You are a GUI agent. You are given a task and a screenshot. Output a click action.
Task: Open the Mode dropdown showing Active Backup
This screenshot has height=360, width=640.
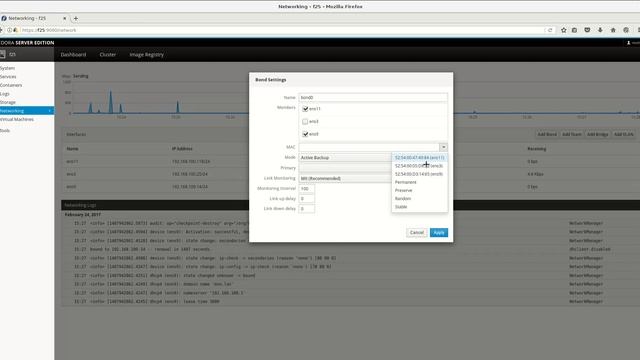tap(345, 158)
